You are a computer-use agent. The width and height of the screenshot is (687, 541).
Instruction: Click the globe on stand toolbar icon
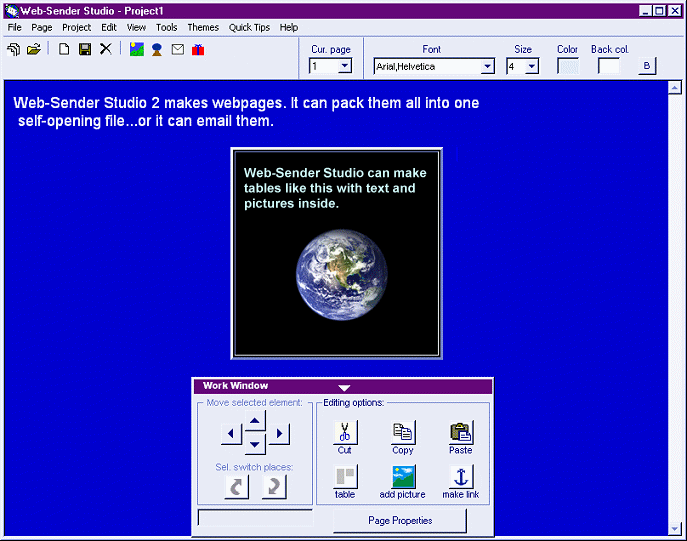tap(157, 50)
